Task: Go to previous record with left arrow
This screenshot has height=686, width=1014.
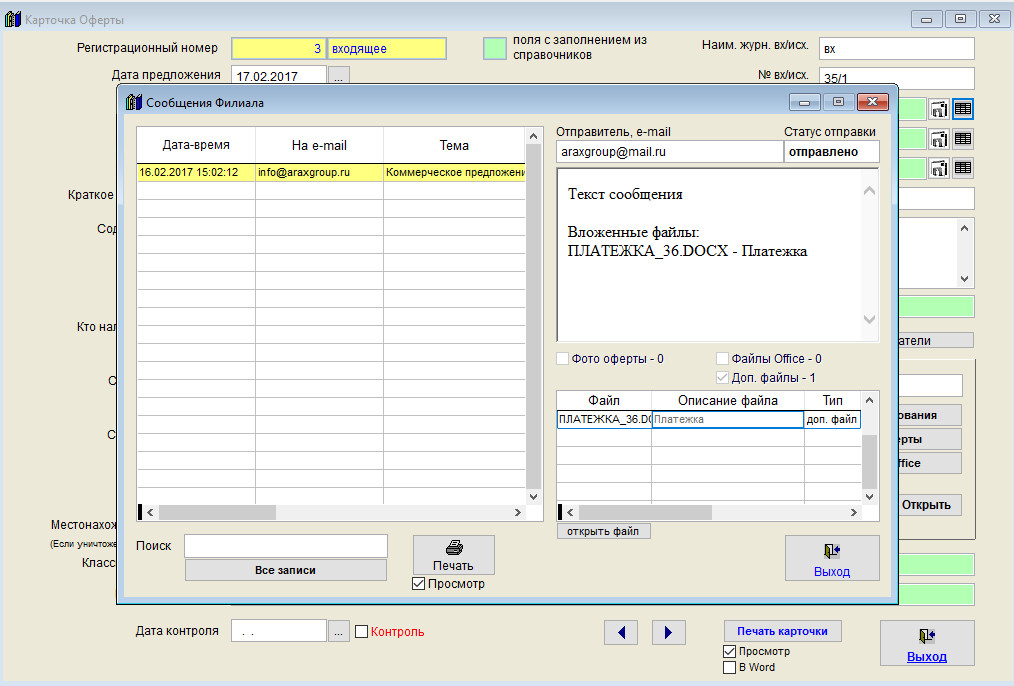Action: [621, 632]
